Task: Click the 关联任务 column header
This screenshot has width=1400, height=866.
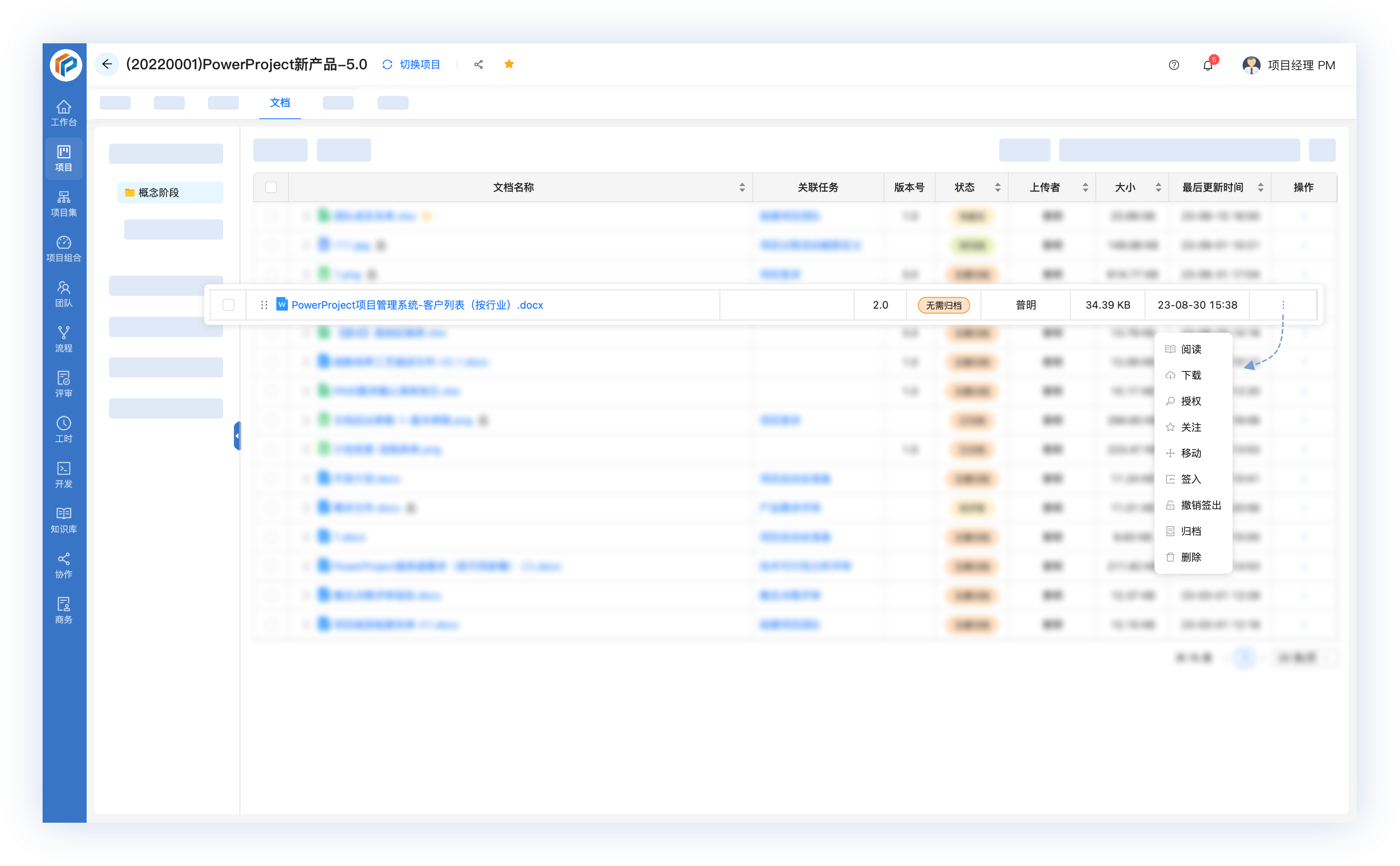Action: pyautogui.click(x=818, y=188)
